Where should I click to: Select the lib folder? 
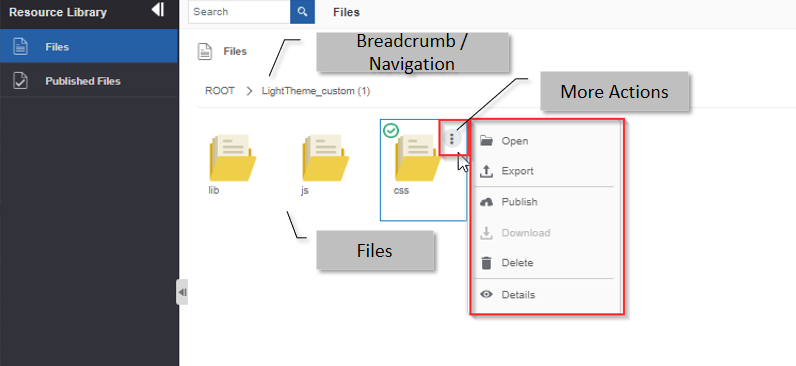pyautogui.click(x=232, y=158)
